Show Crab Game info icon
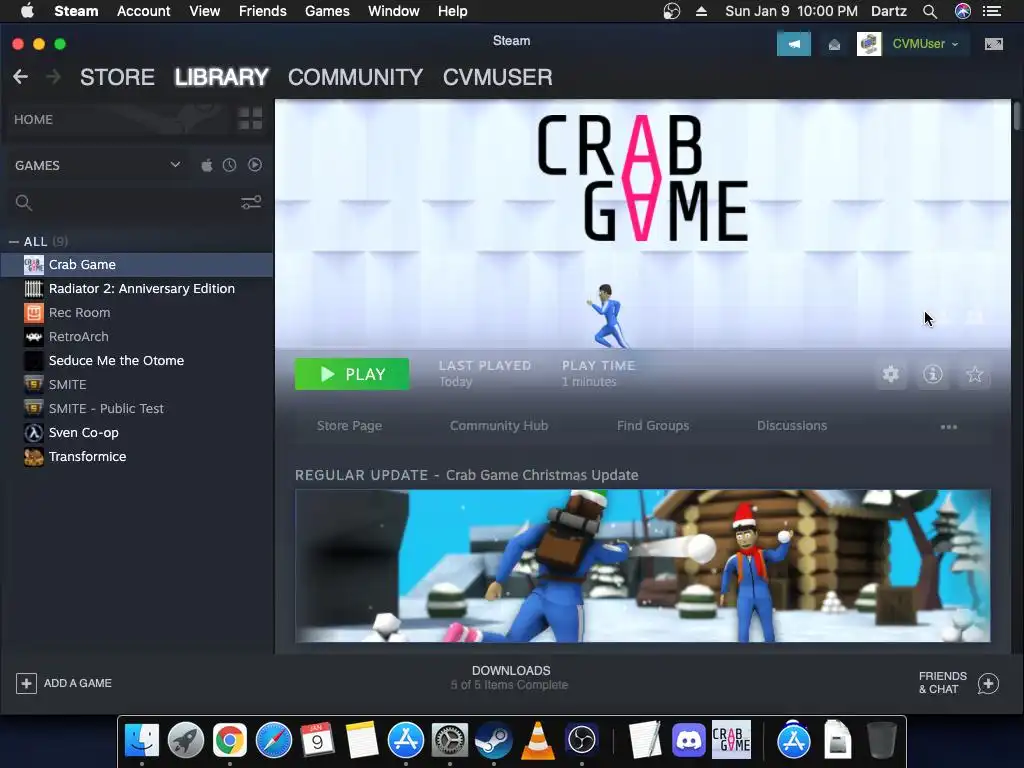This screenshot has width=1024, height=768. coord(933,374)
